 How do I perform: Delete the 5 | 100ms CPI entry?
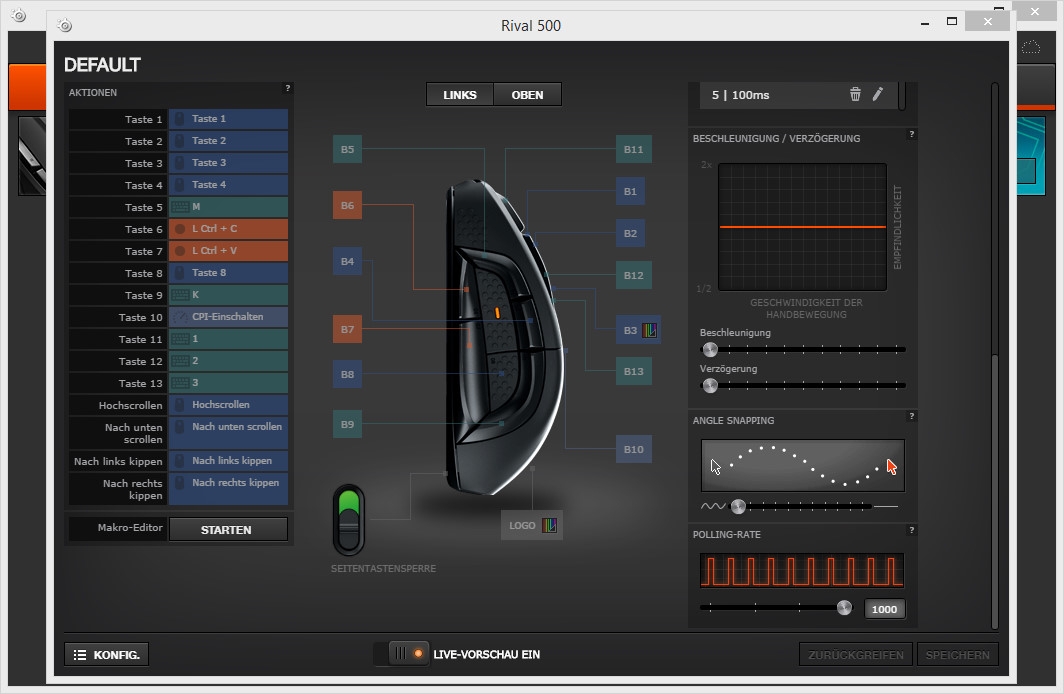(855, 94)
